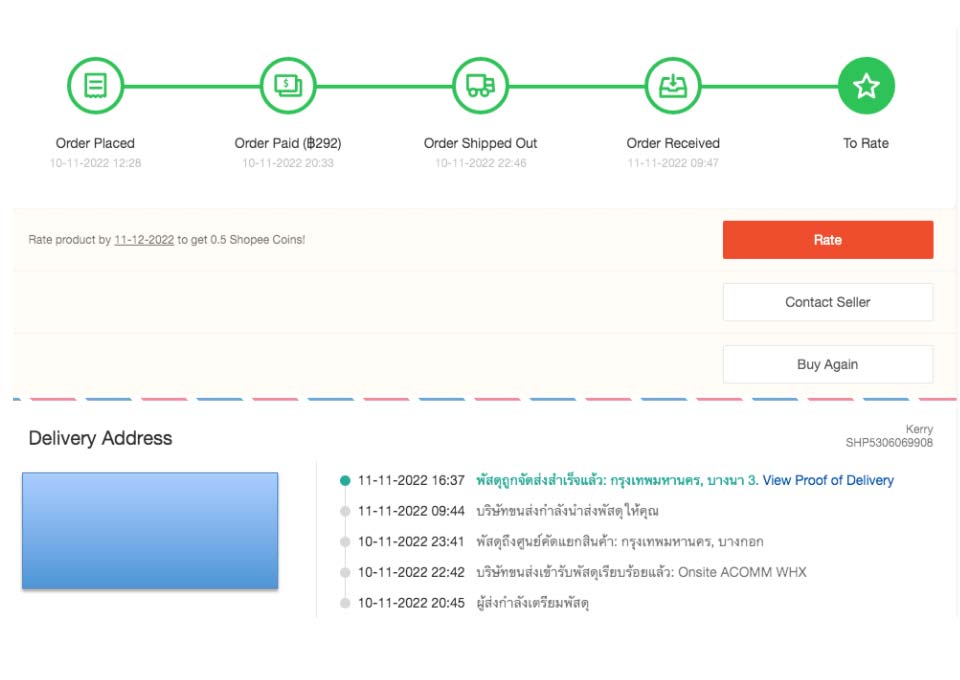
Task: Click the 10-11-2022 20:45 tracking dot
Action: click(x=345, y=603)
